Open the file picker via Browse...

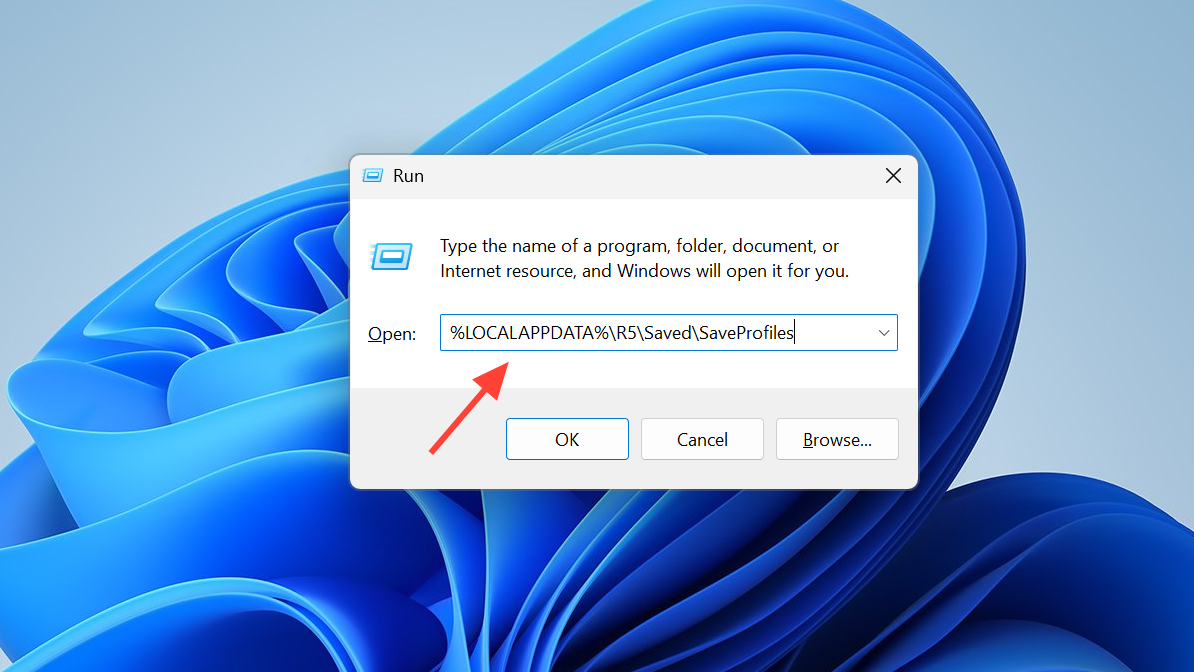pyautogui.click(x=837, y=439)
